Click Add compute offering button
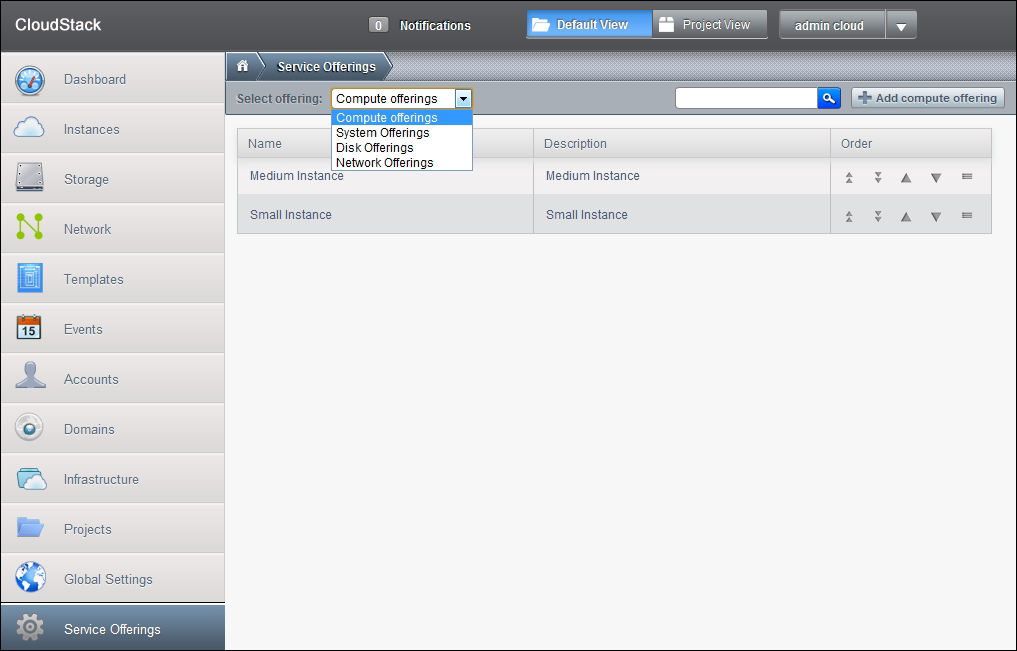Viewport: 1017px width, 651px height. pyautogui.click(x=927, y=98)
